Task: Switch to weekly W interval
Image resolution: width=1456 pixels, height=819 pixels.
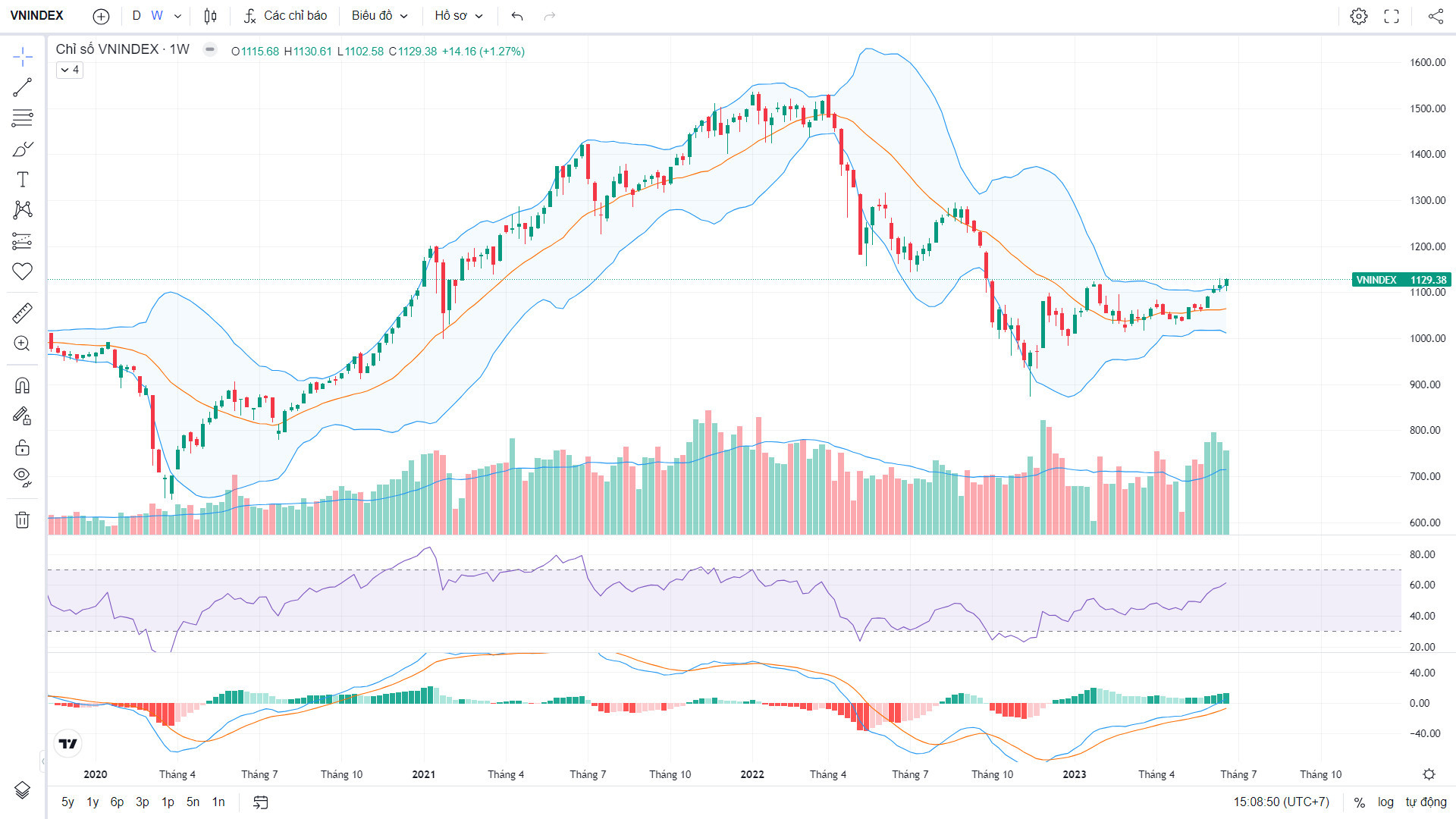Action: (157, 16)
